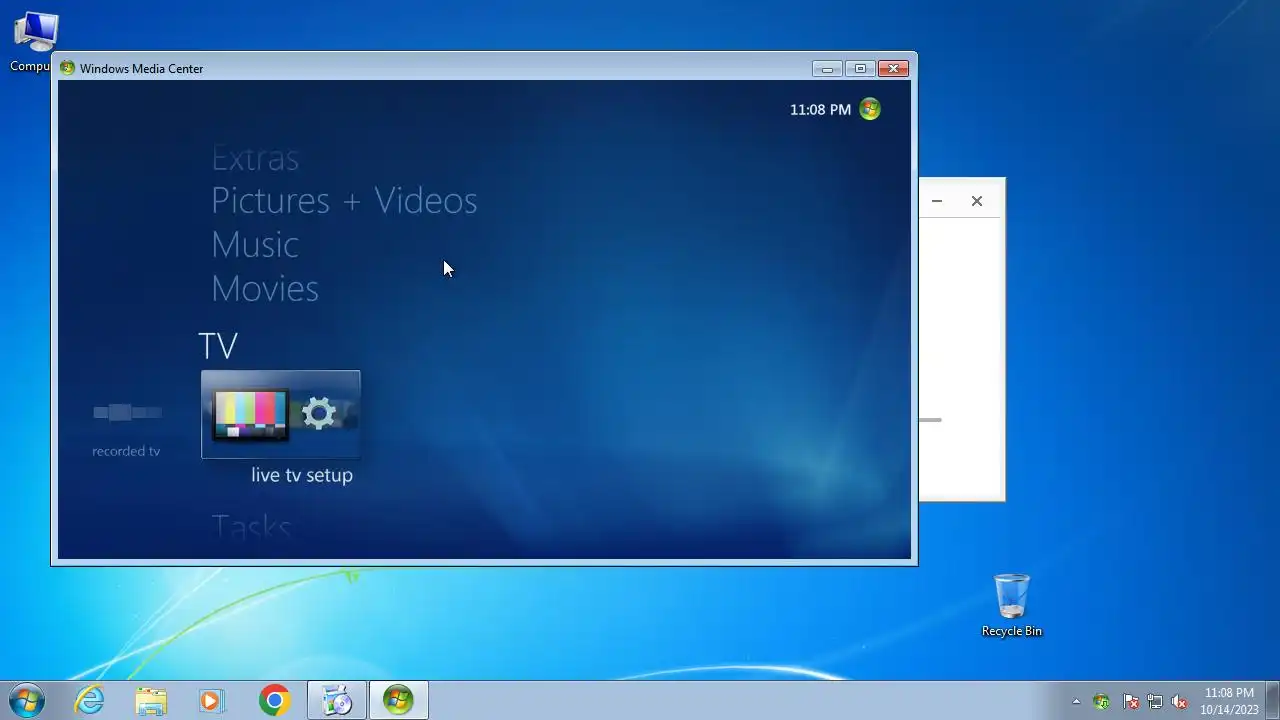Launch Google Chrome from the taskbar
This screenshot has width=1280, height=720.
tap(274, 701)
